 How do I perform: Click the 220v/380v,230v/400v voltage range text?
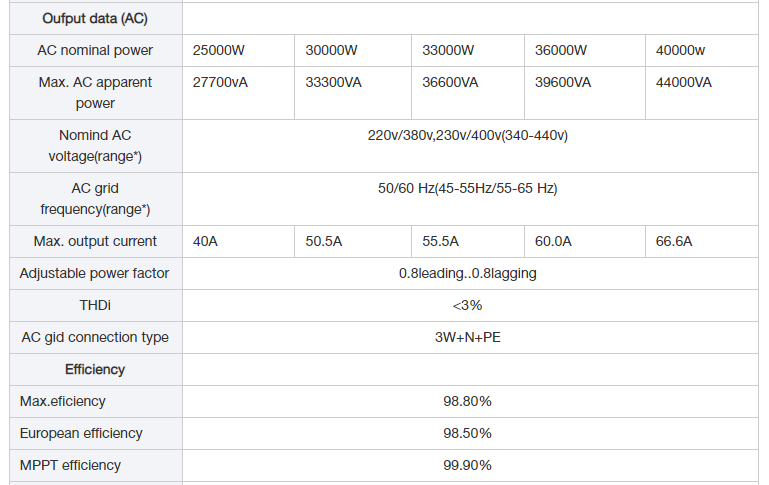tap(467, 135)
